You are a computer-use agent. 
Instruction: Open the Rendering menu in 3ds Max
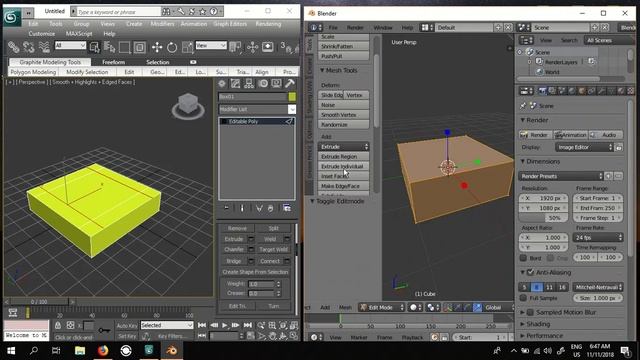[268, 24]
